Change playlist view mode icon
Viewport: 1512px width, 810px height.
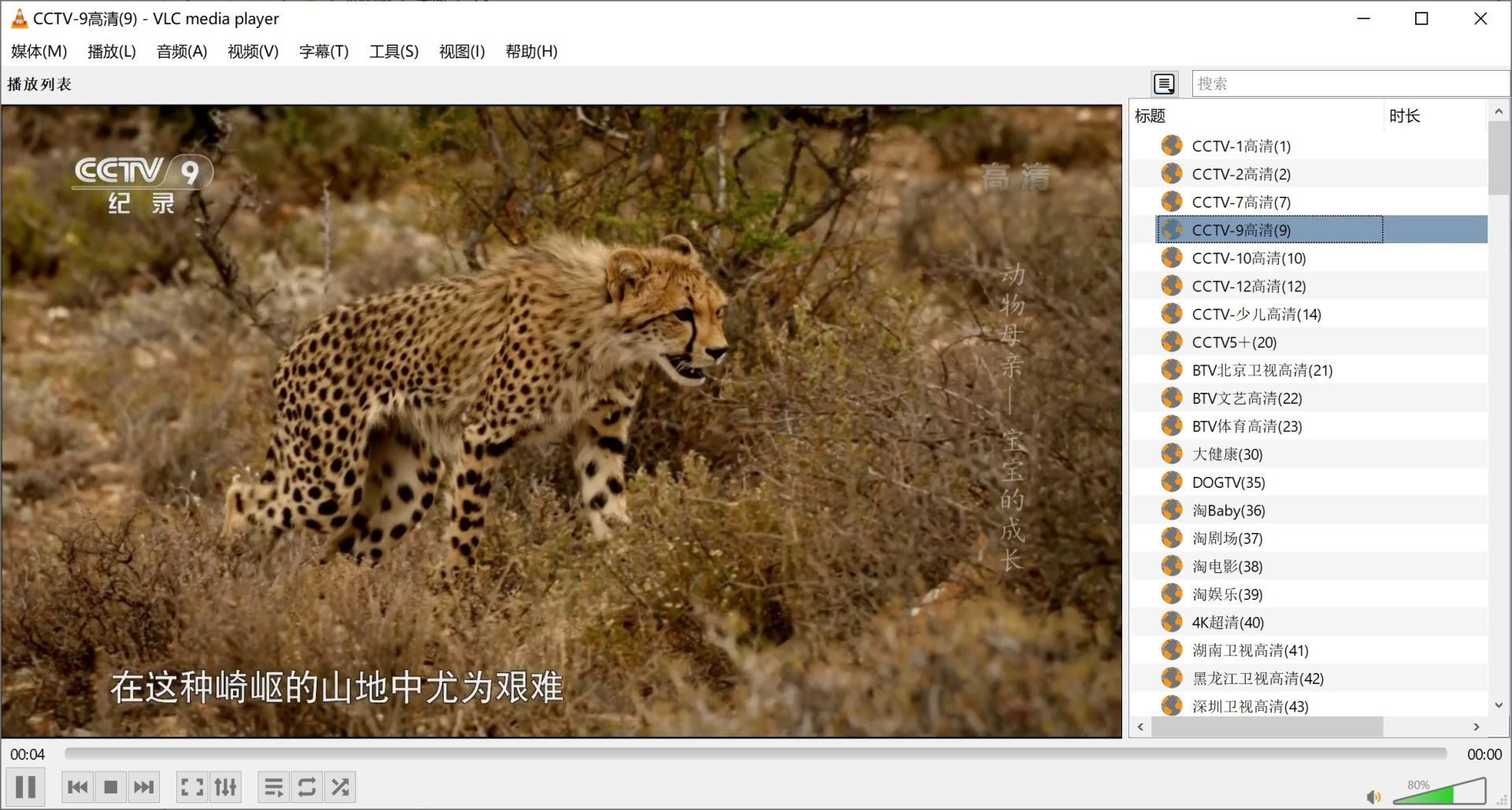click(1164, 83)
